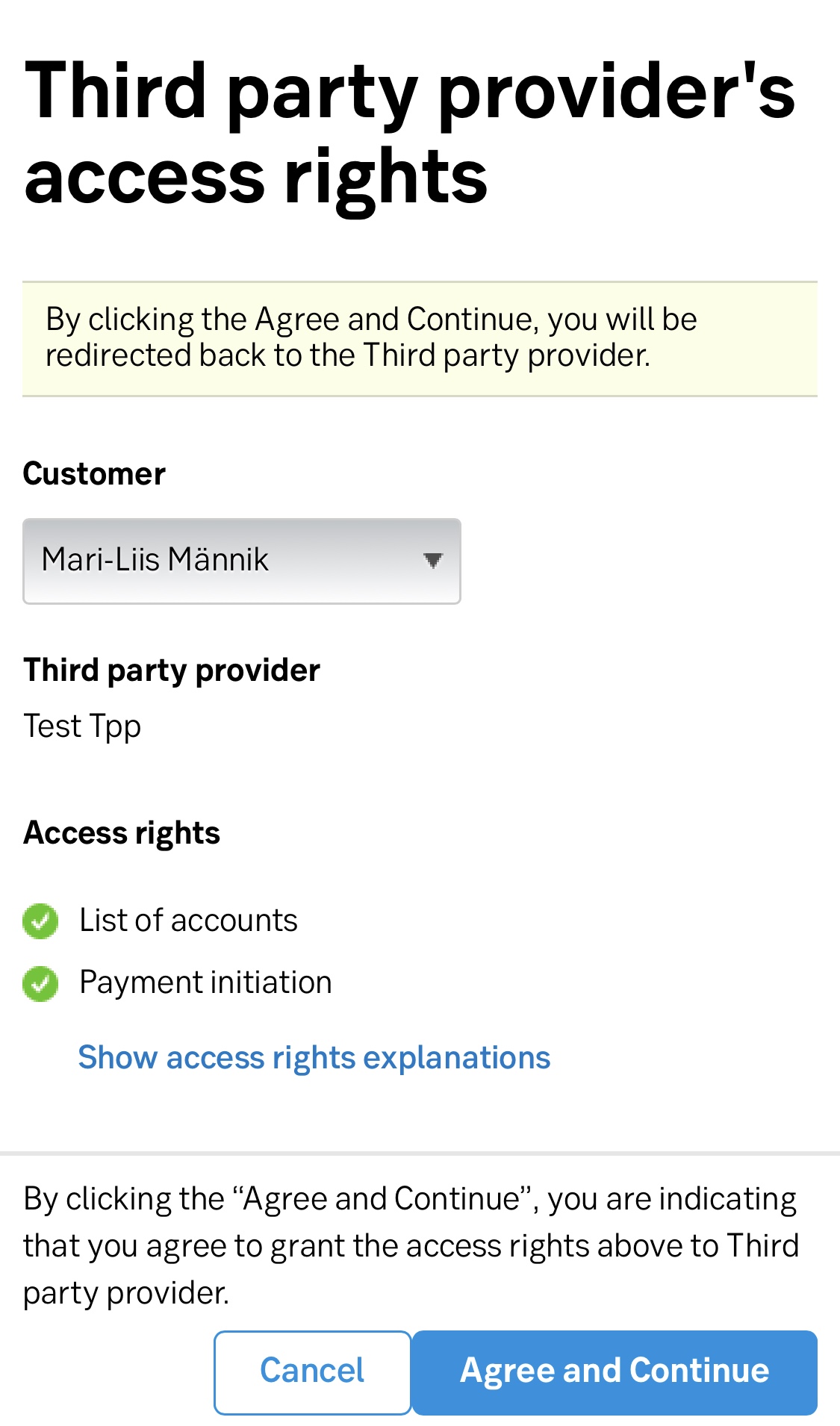Viewport: 840px width, 1426px height.
Task: Click the Test Tpp provider name
Action: click(82, 726)
